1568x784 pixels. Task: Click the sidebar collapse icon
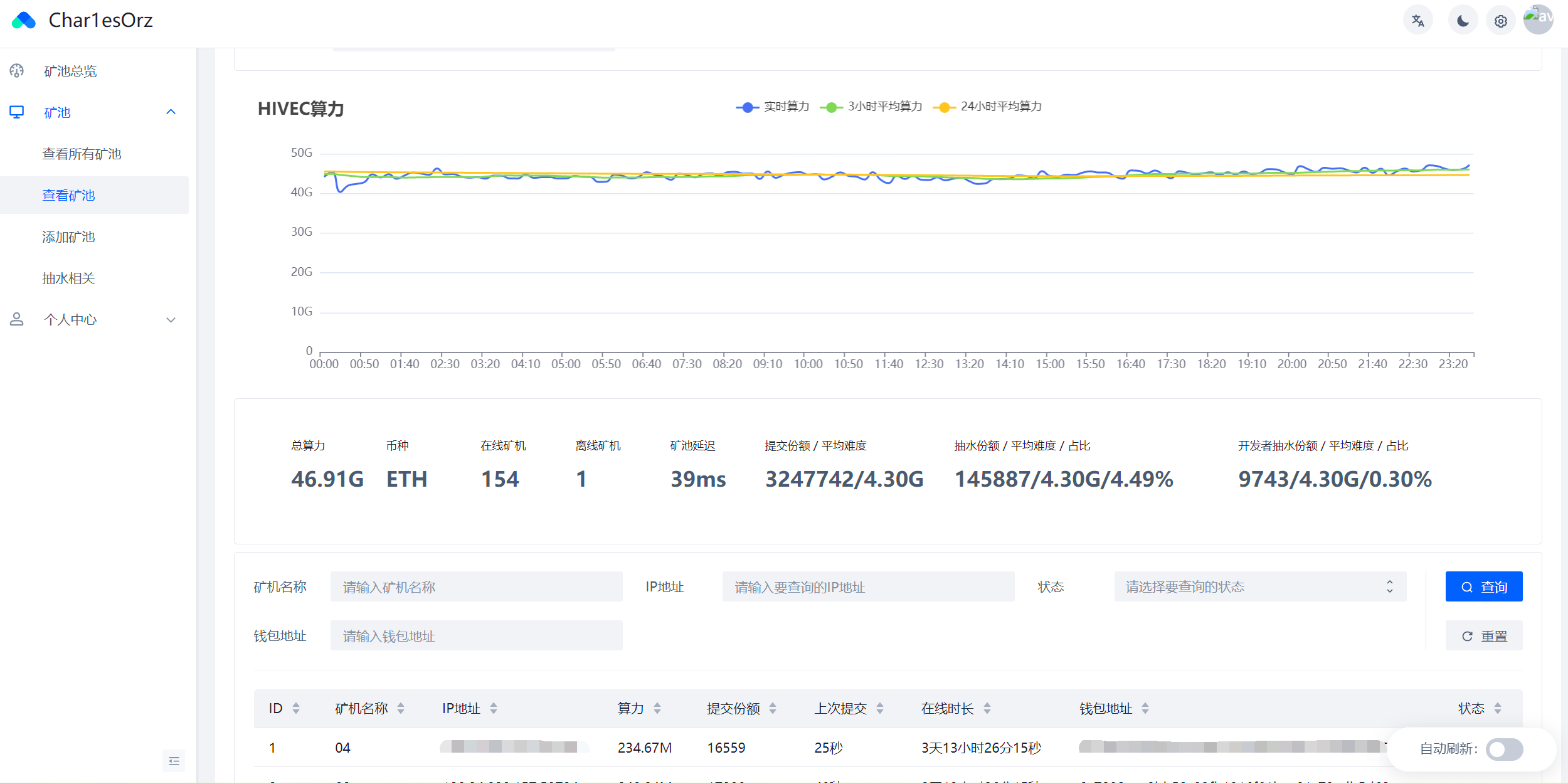point(174,761)
